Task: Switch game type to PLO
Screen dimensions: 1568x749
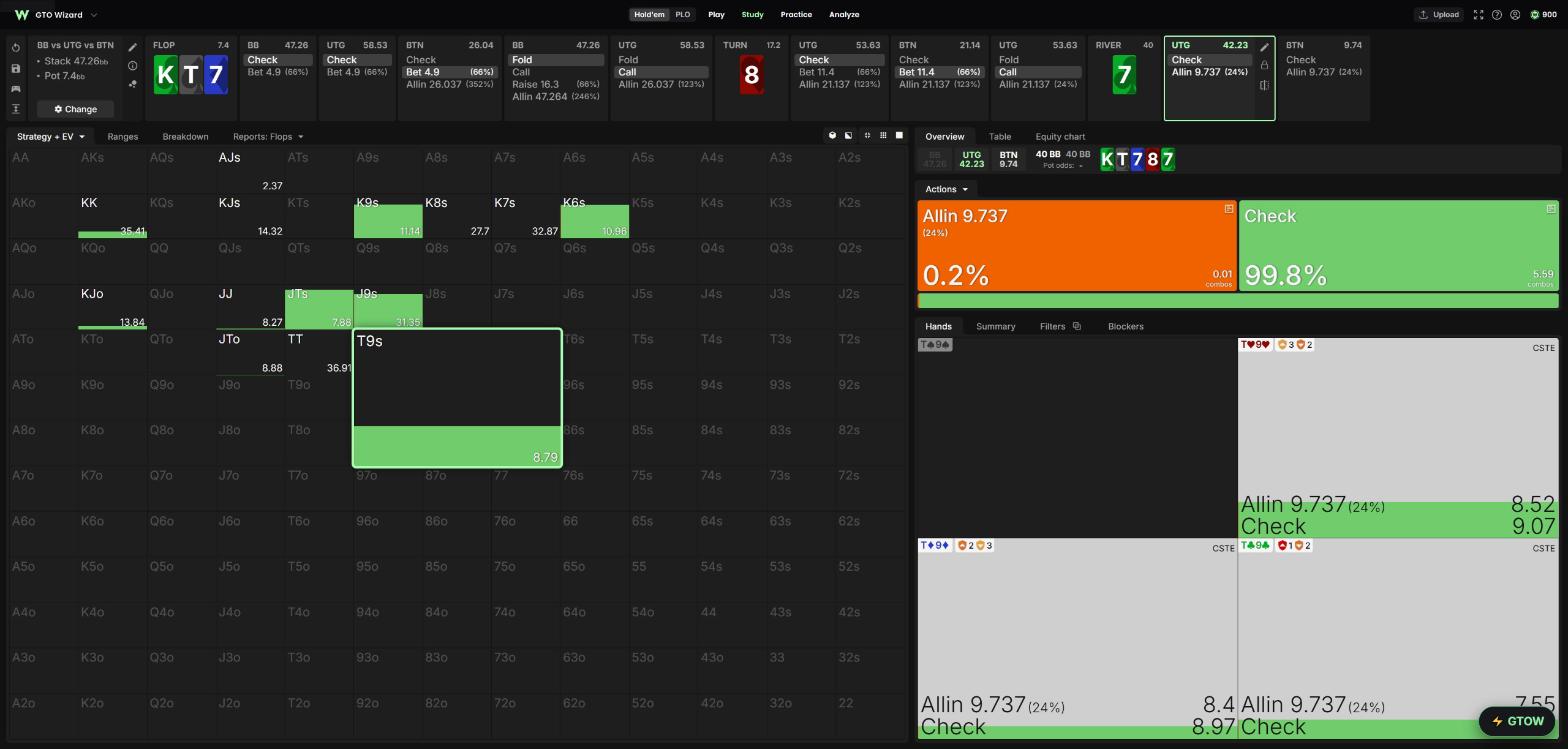Action: click(x=682, y=15)
